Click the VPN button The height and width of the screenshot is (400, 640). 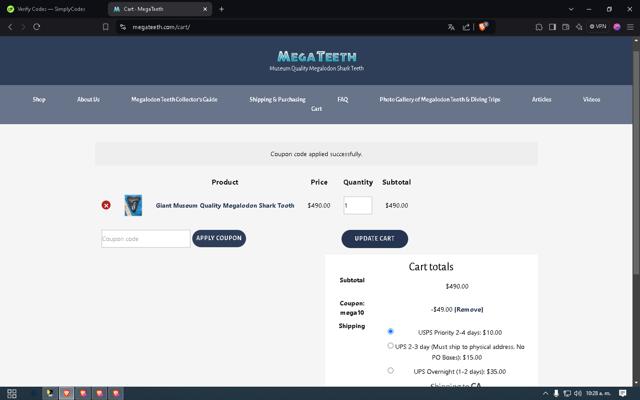coord(598,27)
